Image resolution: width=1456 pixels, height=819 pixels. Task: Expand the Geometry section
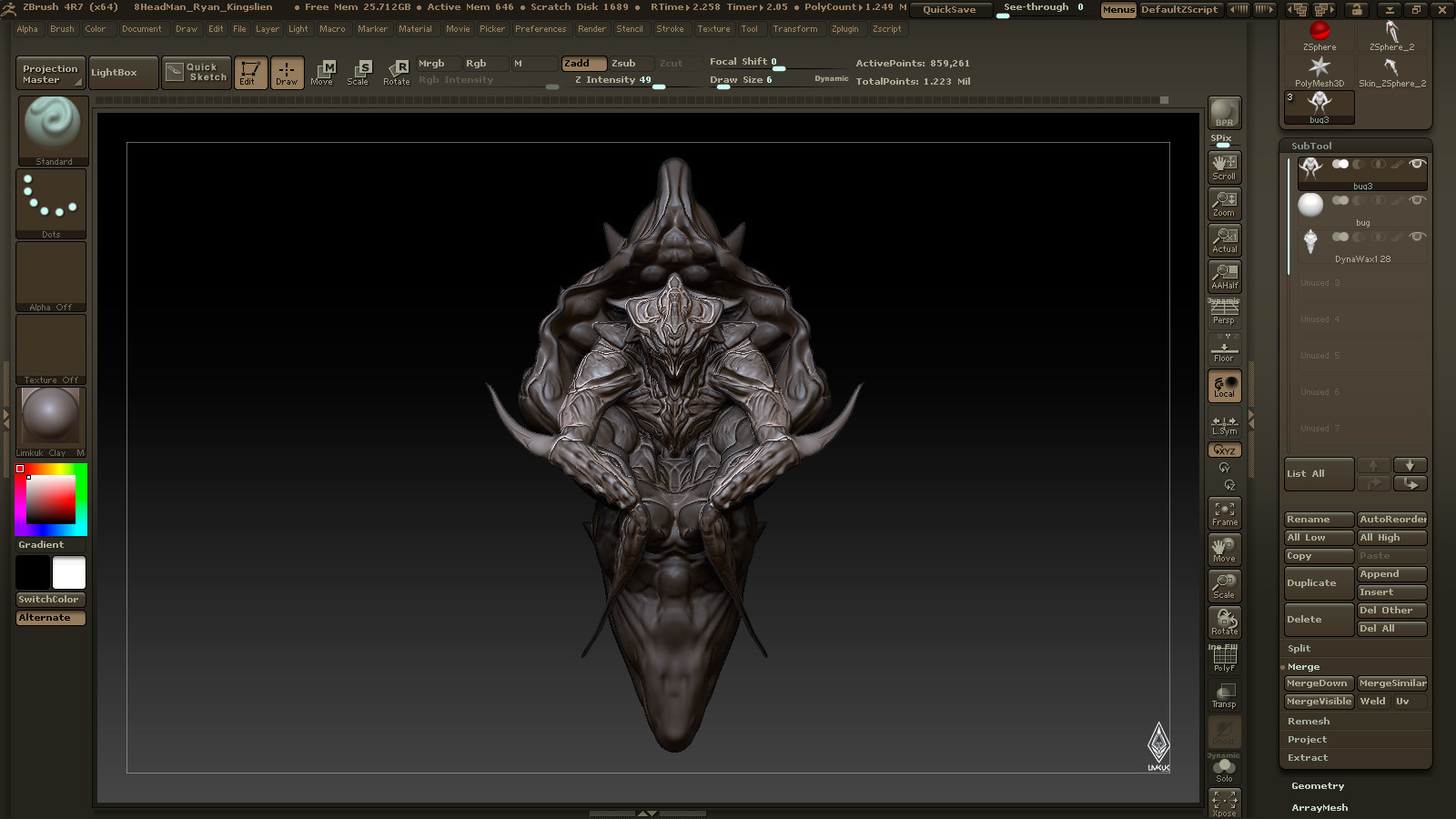click(1317, 786)
